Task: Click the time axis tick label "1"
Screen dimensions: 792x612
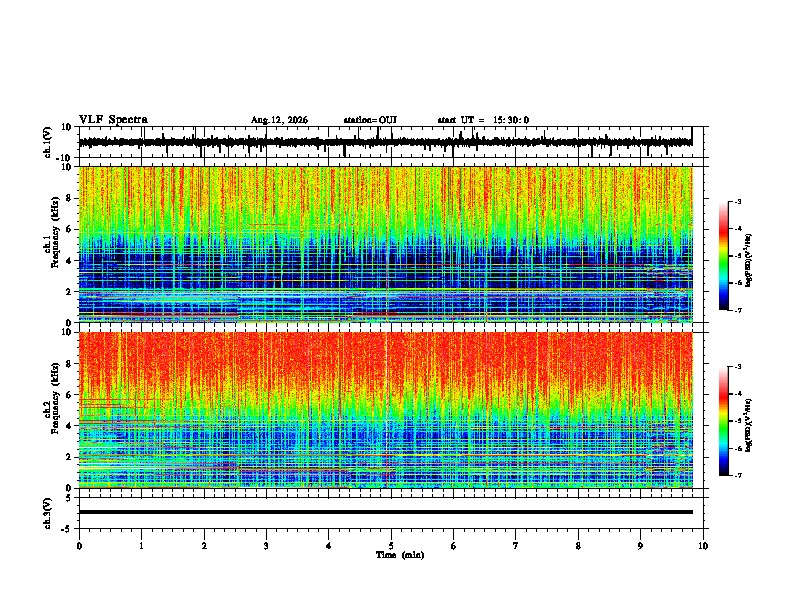Action: tap(141, 546)
